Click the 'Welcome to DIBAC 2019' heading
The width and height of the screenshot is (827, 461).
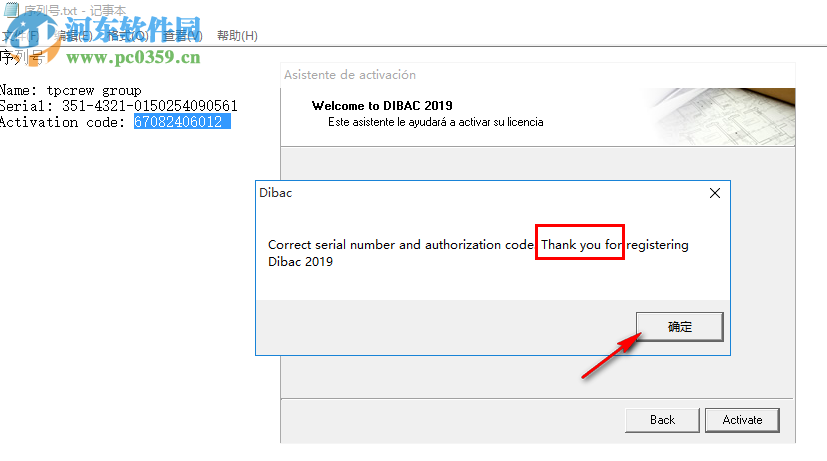click(382, 105)
